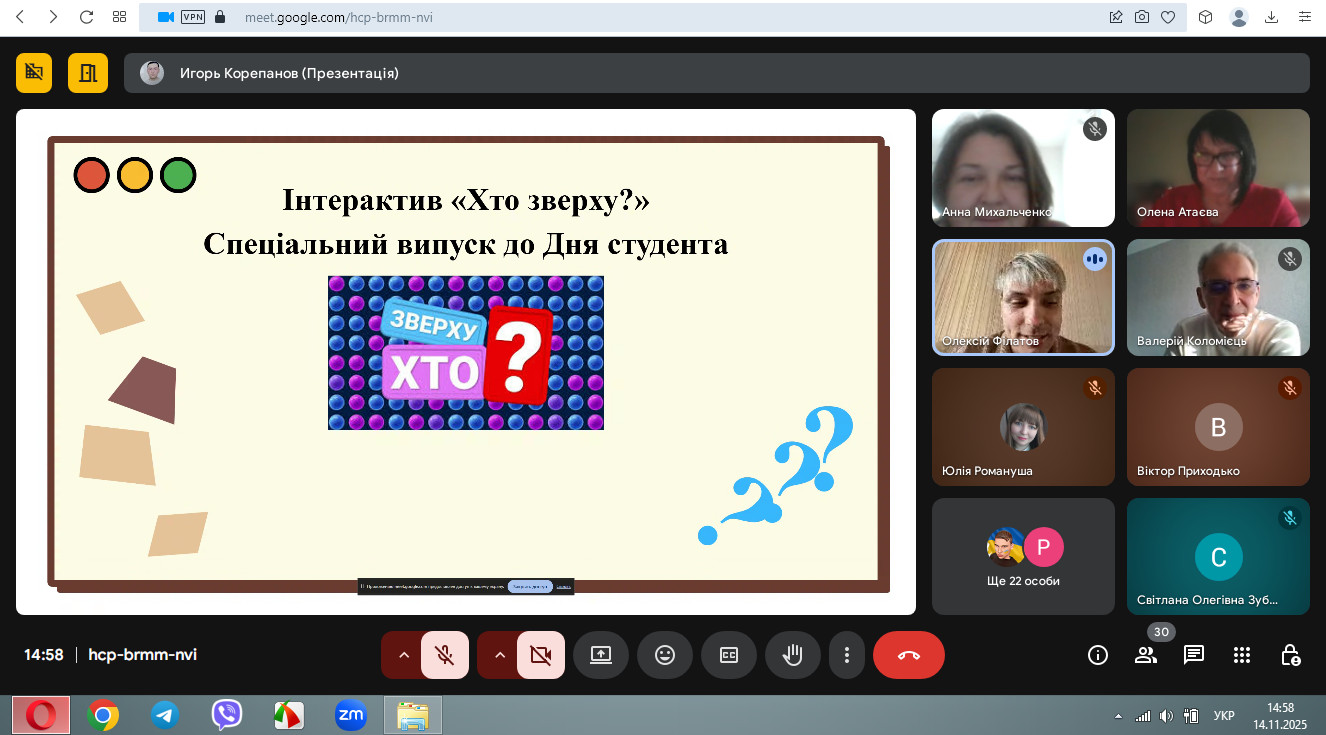The width and height of the screenshot is (1326, 735).
Task: Open the emoji reactions button
Action: coord(664,655)
